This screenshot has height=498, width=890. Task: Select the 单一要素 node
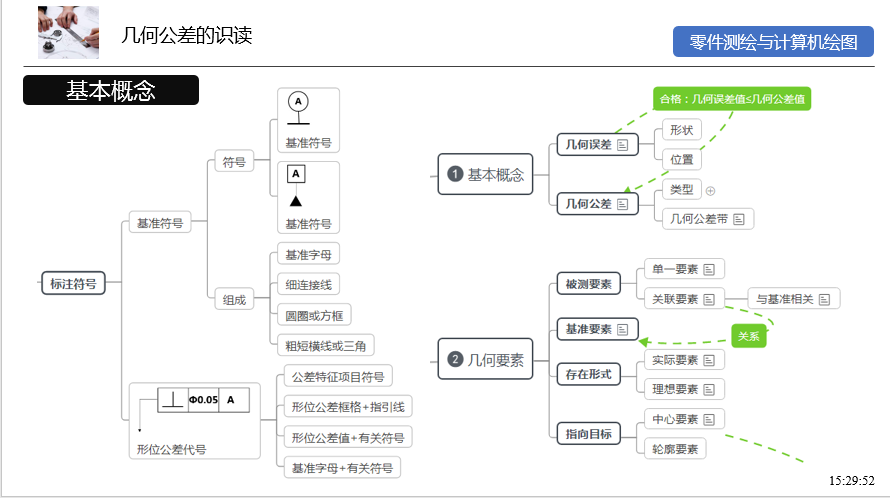click(685, 269)
